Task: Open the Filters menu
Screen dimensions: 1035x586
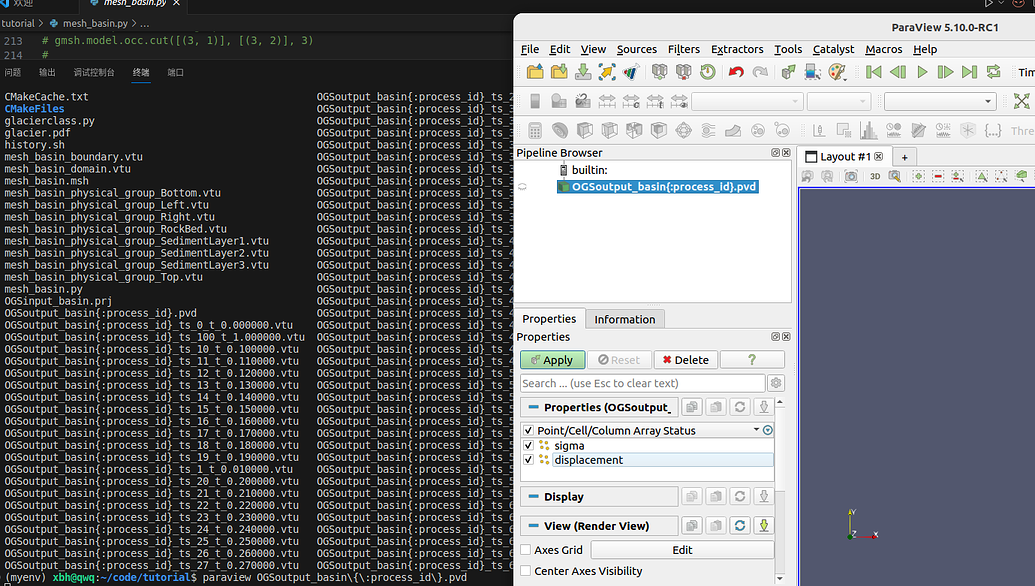Action: click(x=684, y=49)
